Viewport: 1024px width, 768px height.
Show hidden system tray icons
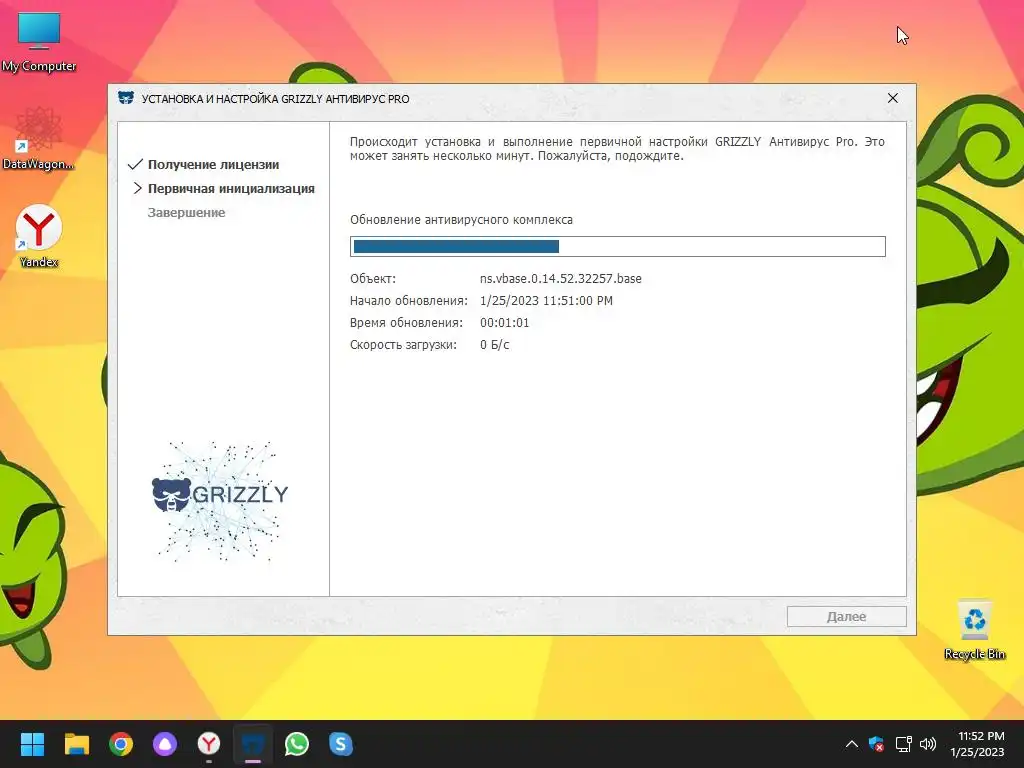(852, 744)
